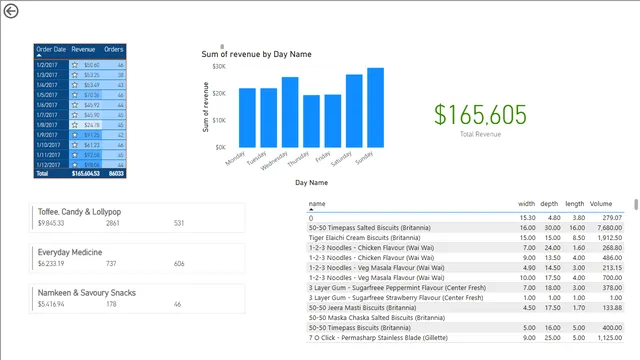Viewport: 640px width, 360px height.
Task: Click the star icon in the 1/6/2017 row
Action: tap(75, 105)
